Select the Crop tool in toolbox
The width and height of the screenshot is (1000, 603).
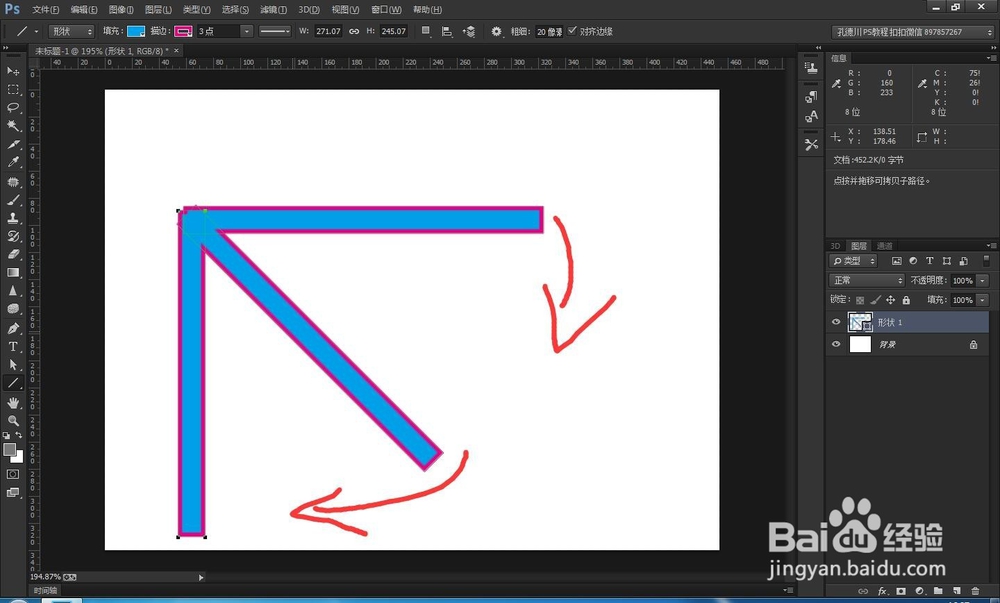click(x=13, y=145)
